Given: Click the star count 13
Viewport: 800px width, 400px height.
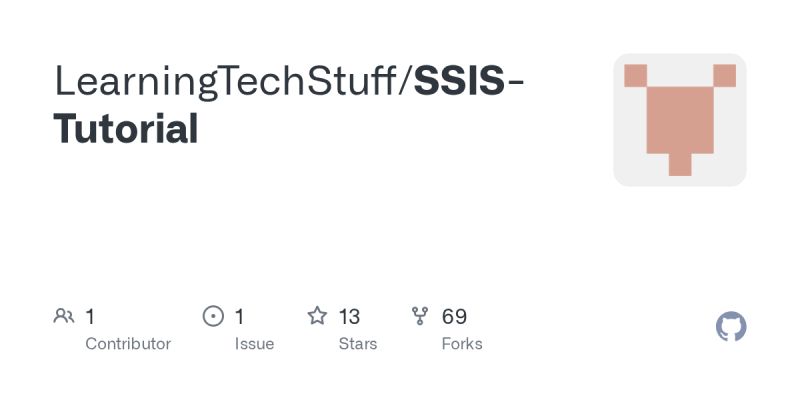Looking at the screenshot, I should click(349, 317).
